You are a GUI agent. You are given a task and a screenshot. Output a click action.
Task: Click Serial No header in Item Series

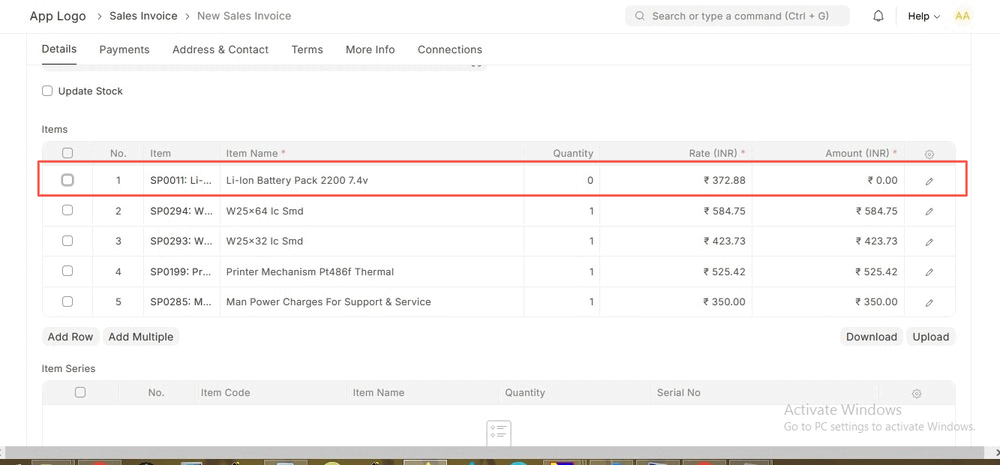point(679,392)
